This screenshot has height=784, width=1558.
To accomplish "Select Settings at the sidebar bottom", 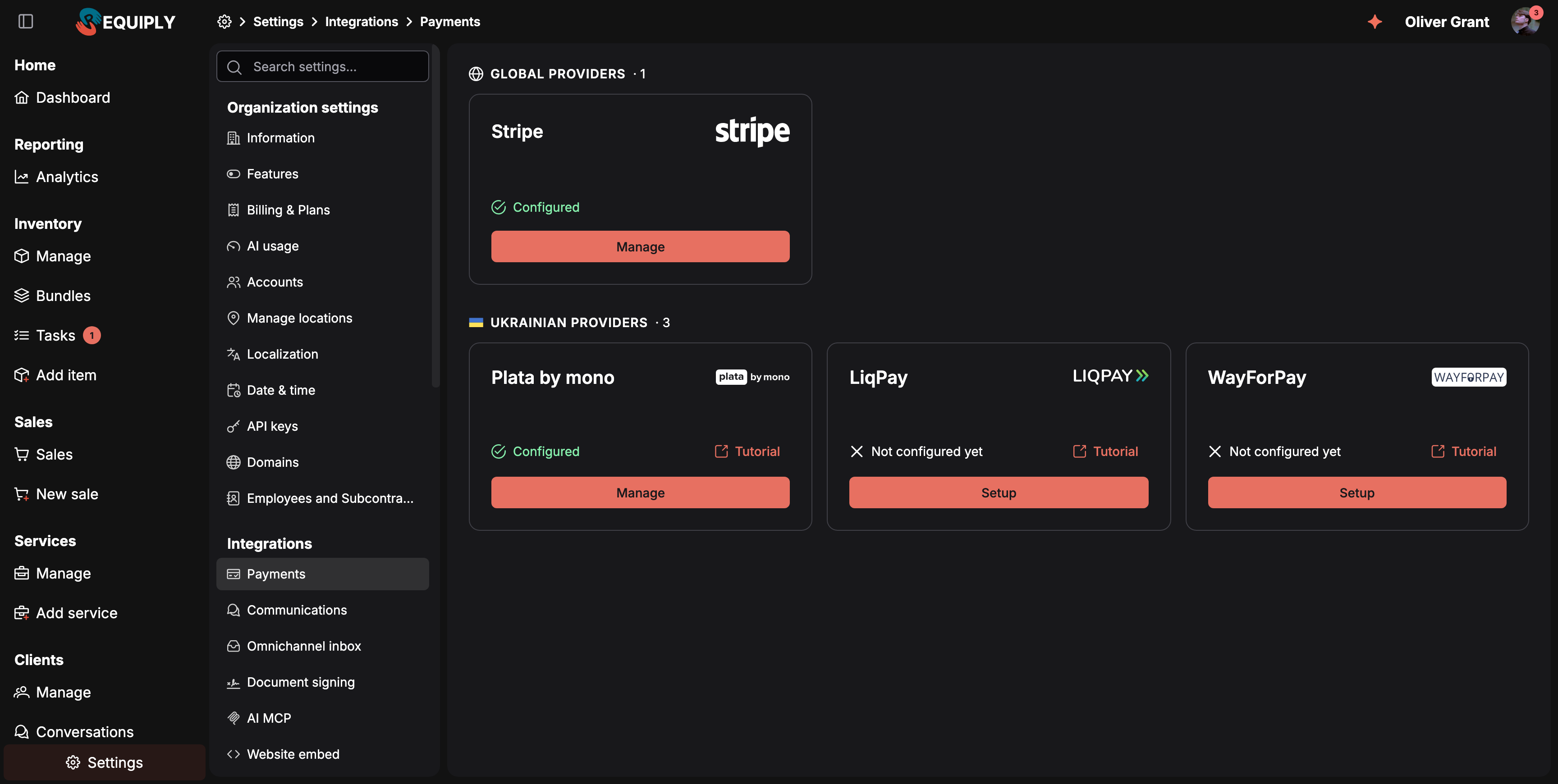I will point(105,763).
